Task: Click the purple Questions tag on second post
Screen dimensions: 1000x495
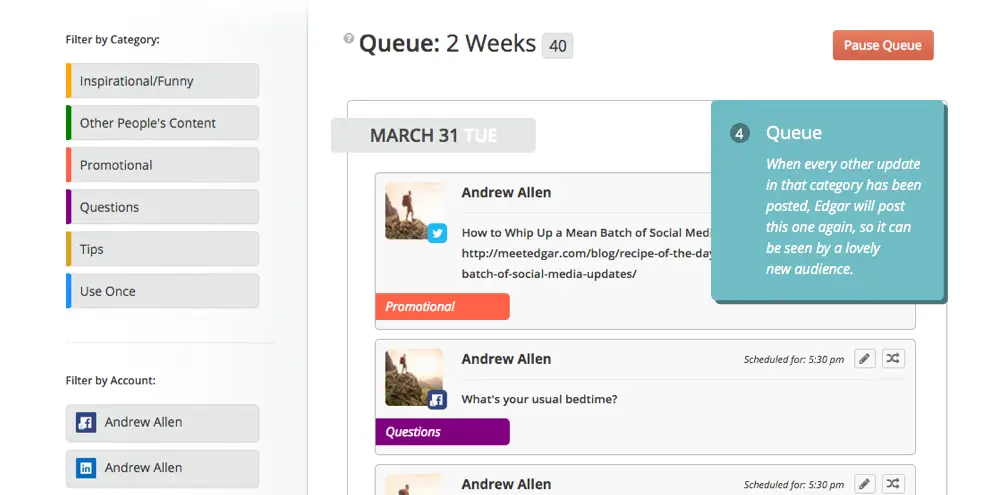Action: click(443, 432)
